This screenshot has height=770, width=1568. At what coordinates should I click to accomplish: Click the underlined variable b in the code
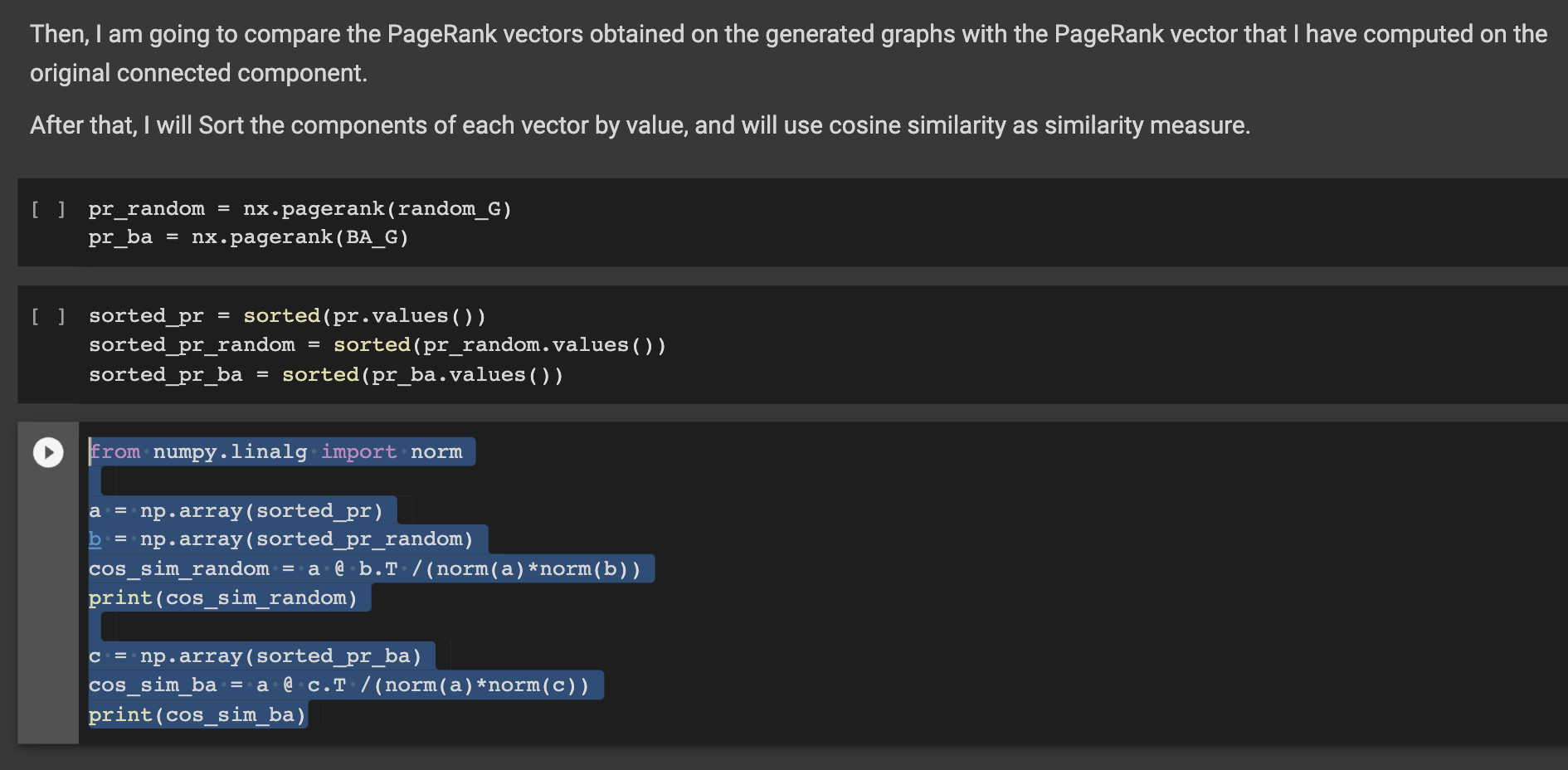click(x=94, y=539)
